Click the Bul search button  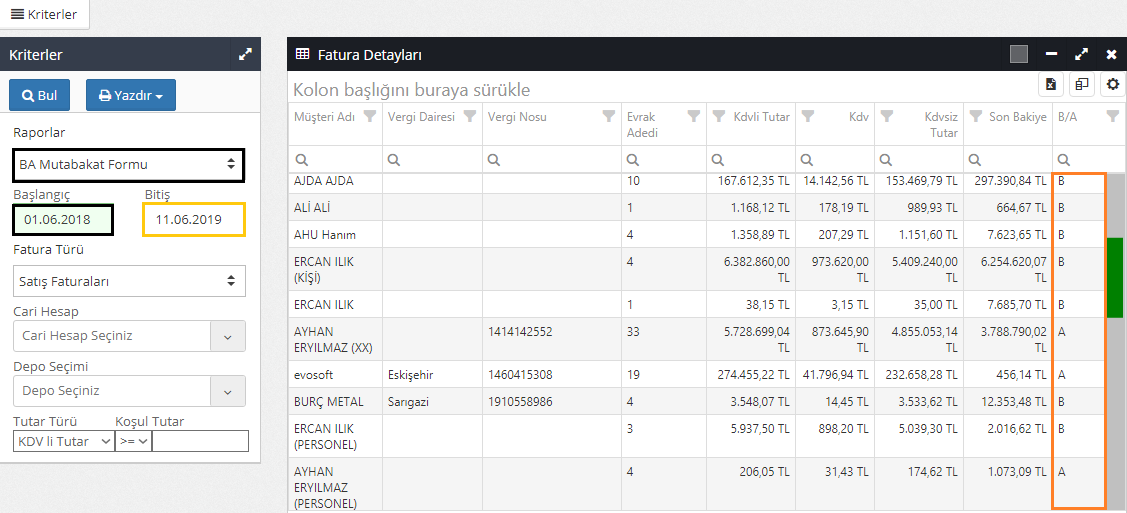point(40,95)
